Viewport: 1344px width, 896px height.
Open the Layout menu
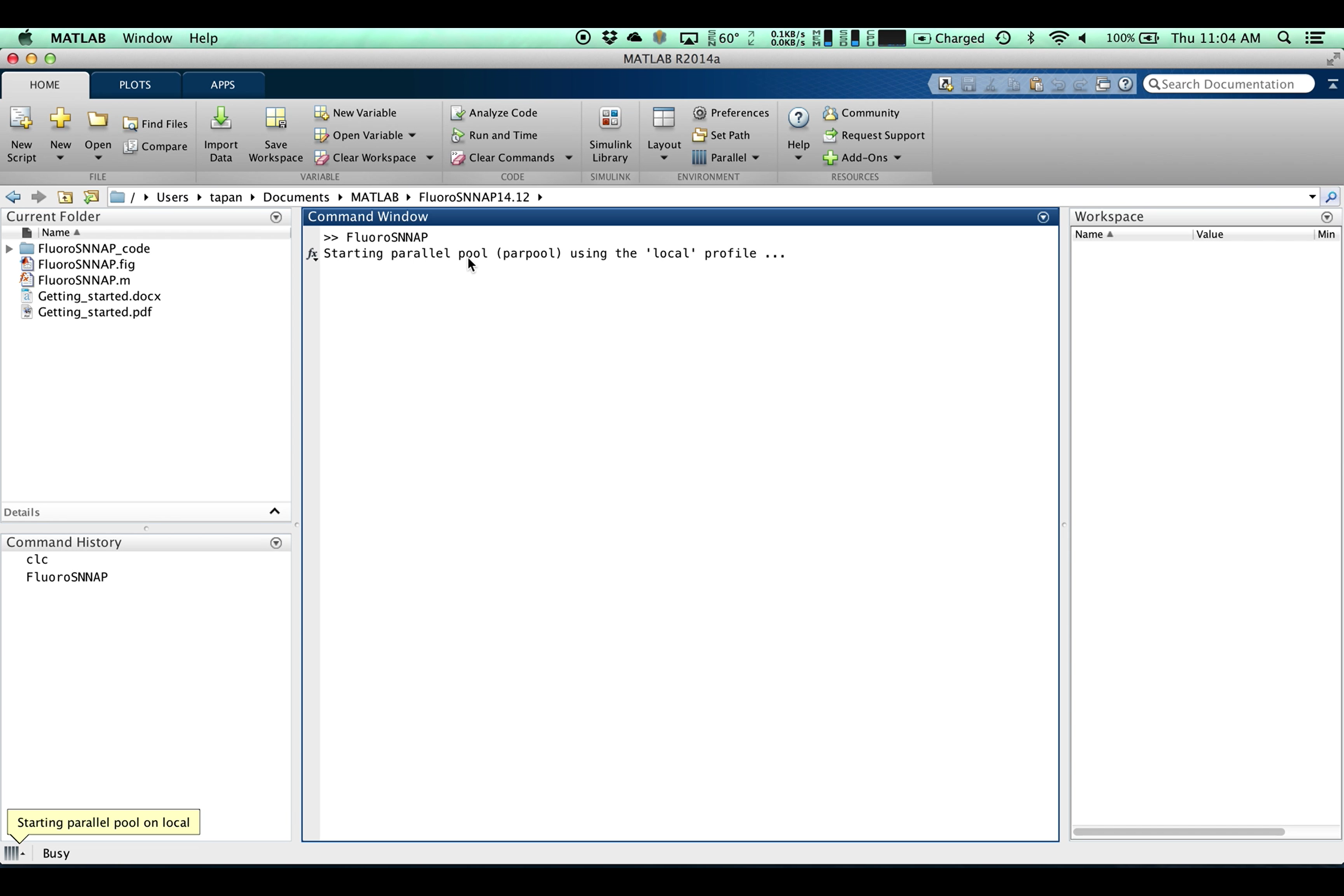tap(664, 135)
